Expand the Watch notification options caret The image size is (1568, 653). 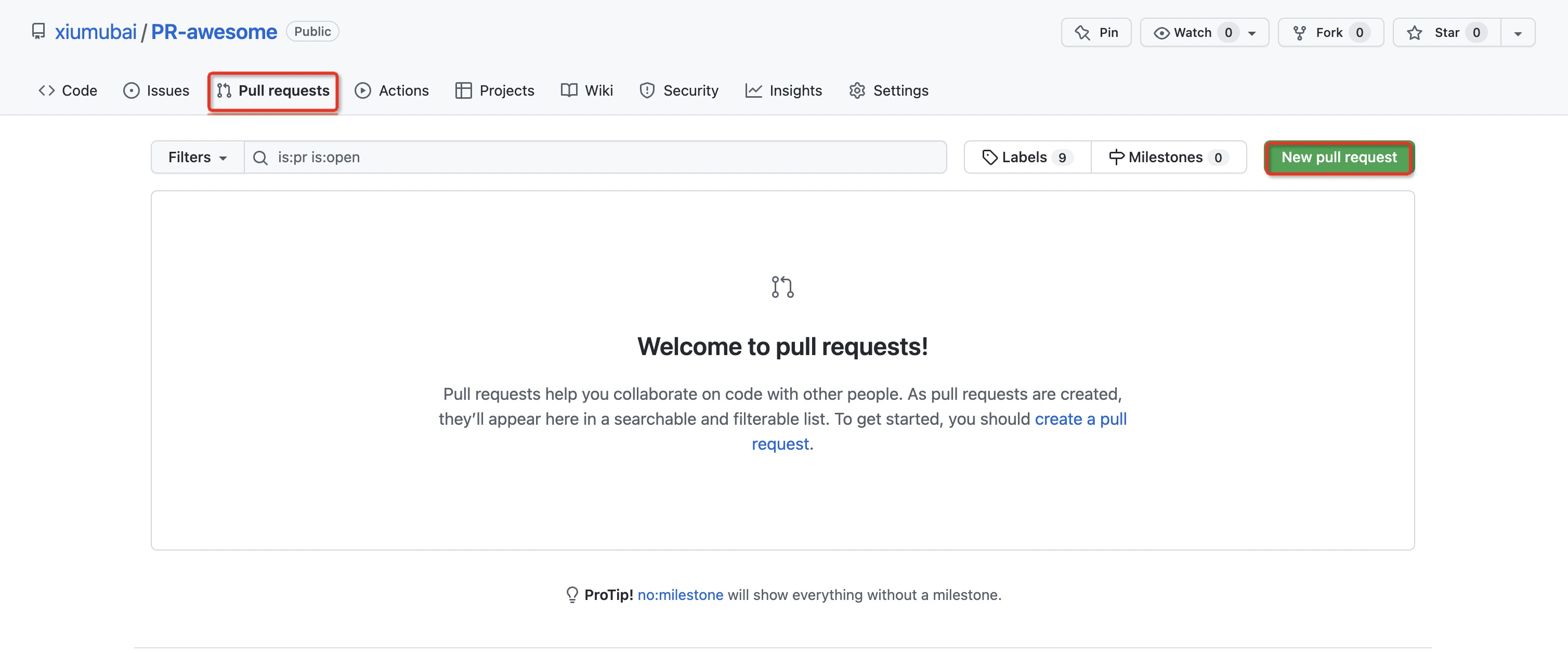tap(1252, 33)
